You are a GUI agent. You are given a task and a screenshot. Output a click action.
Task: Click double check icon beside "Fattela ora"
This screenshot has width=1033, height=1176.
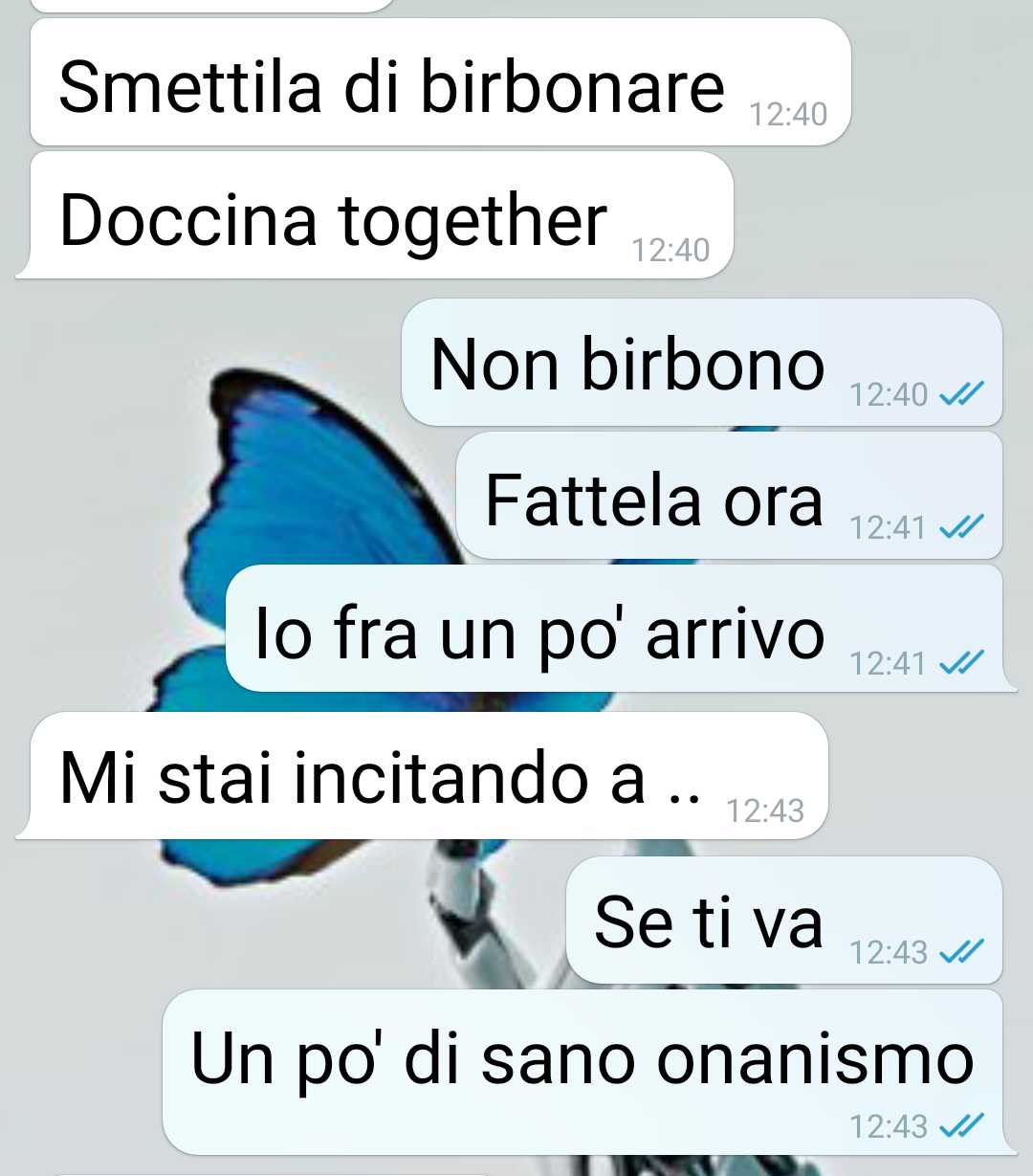(961, 527)
